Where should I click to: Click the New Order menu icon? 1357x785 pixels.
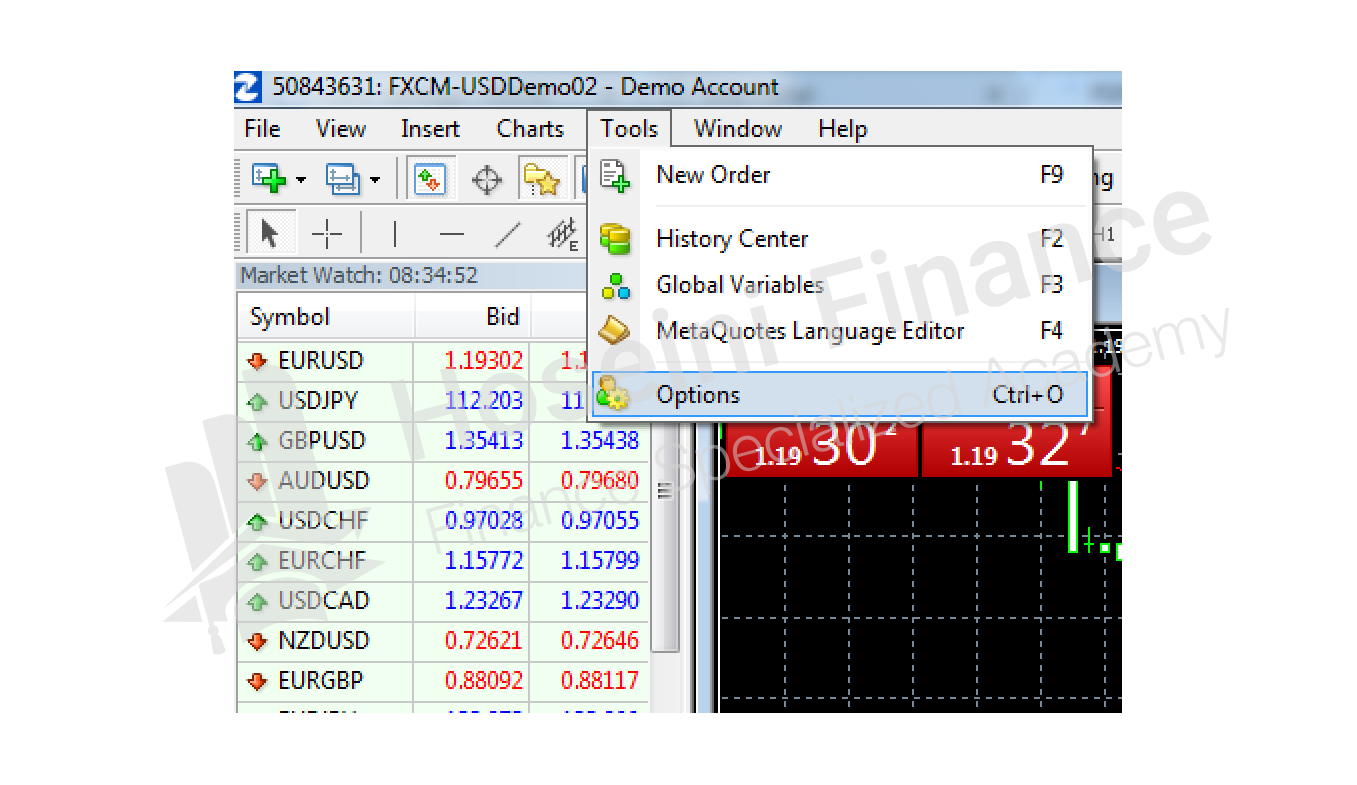pos(615,176)
